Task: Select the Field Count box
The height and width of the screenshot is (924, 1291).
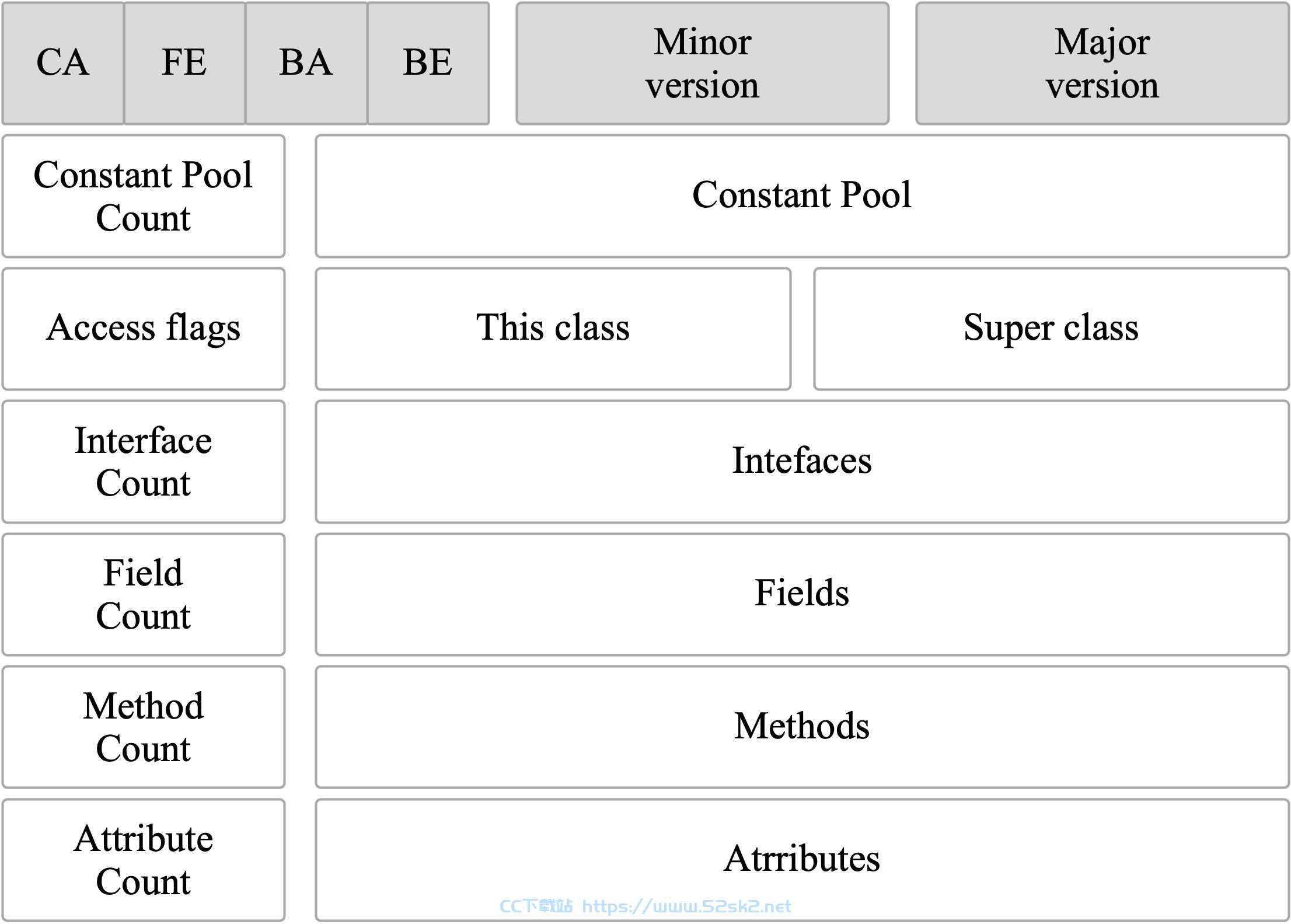Action: [144, 595]
